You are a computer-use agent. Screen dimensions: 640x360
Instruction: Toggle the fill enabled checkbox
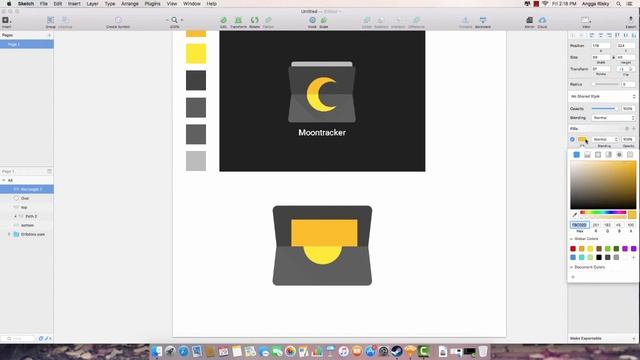[572, 140]
